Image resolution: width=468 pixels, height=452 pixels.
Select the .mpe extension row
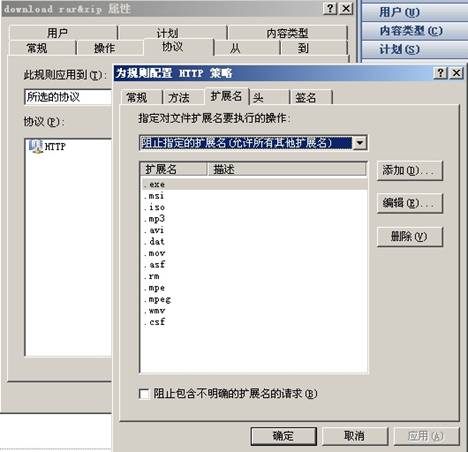[255, 287]
